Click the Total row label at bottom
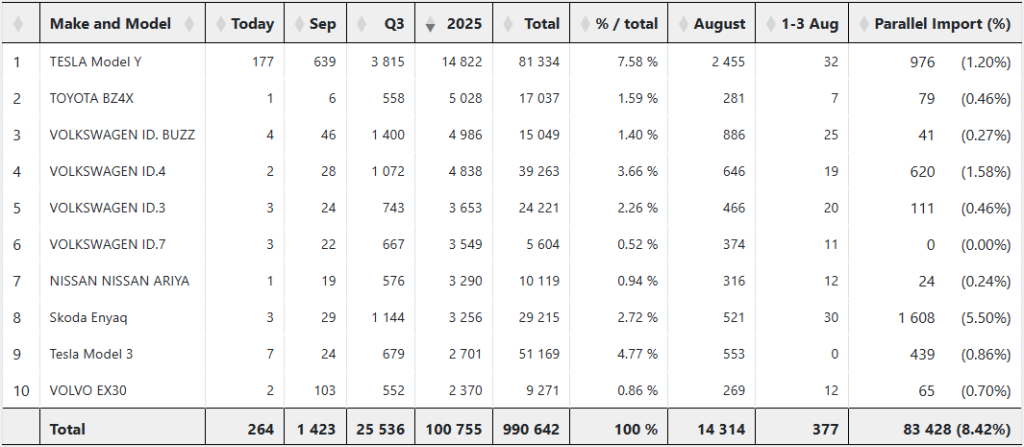The image size is (1024, 447). pos(67,429)
